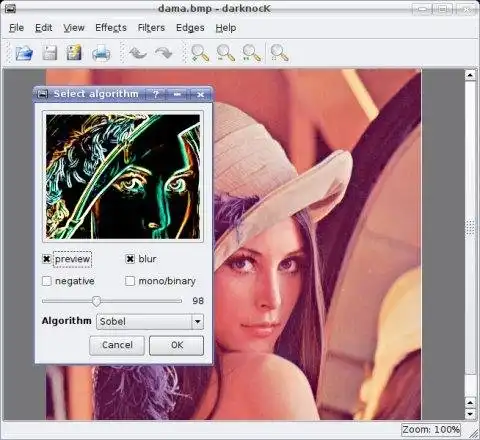Image resolution: width=480 pixels, height=440 pixels.
Task: Click the OK button
Action: (177, 345)
